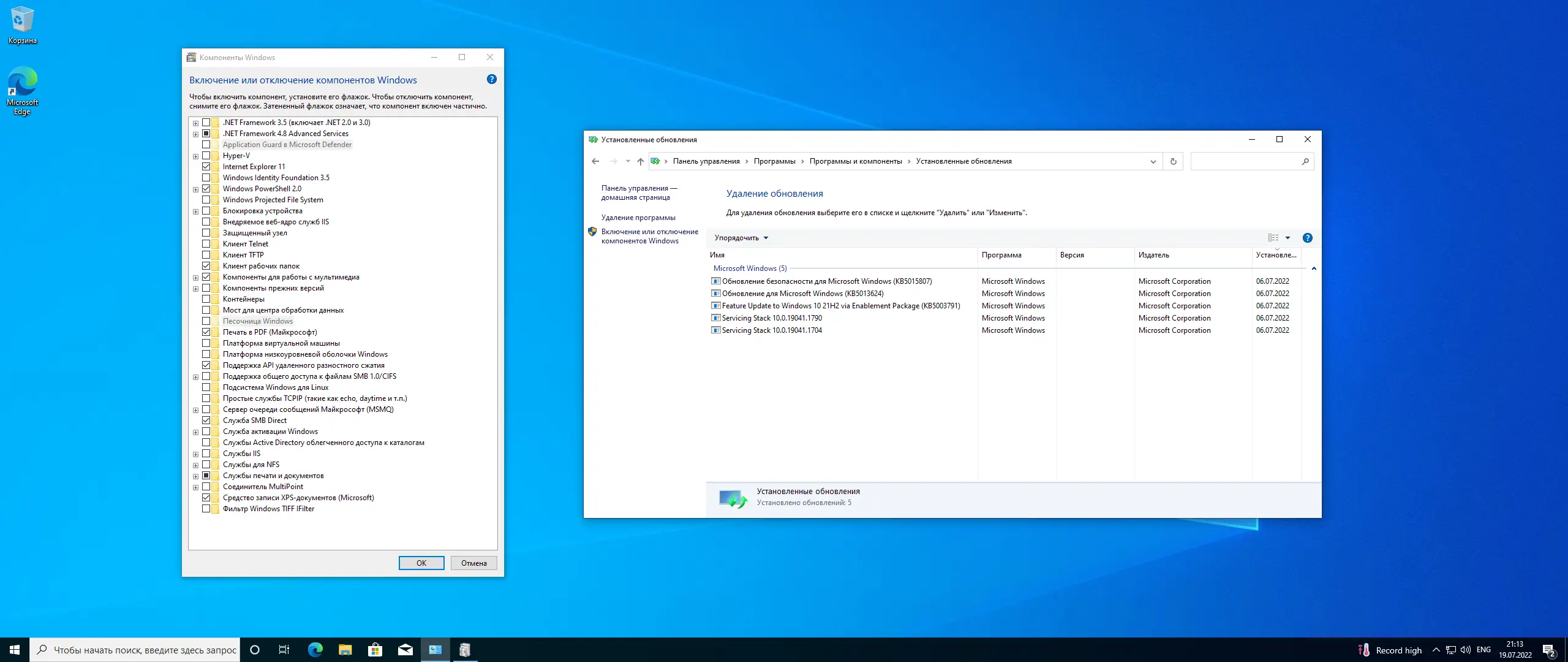Enable Клиент Telnet checkbox
1568x662 pixels.
coord(206,244)
